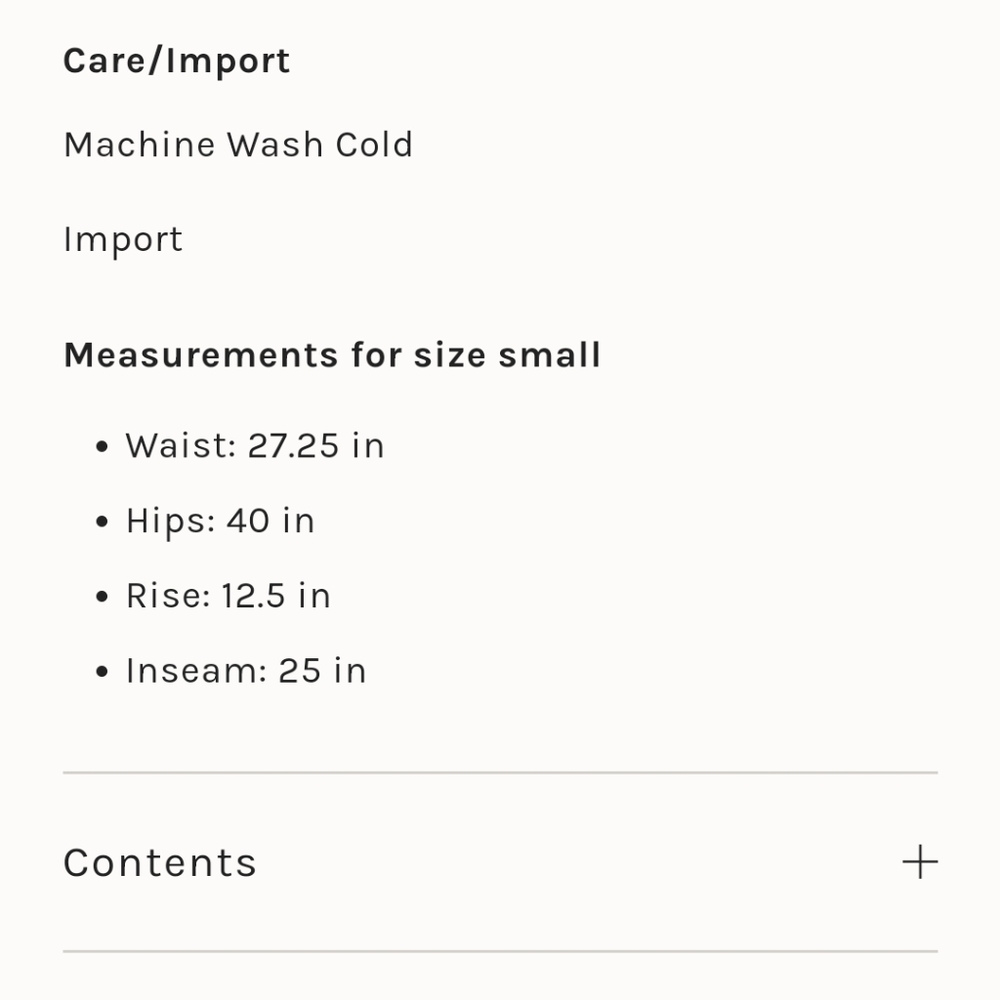Viewport: 1000px width, 1000px height.
Task: Click the divider line above Contents
Action: (x=500, y=772)
